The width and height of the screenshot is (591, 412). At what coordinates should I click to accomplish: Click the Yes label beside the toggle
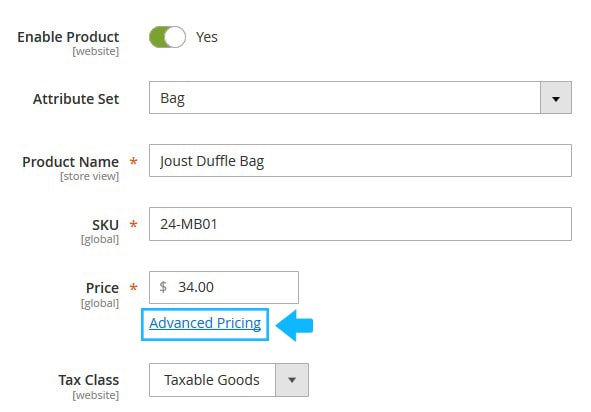coord(207,37)
